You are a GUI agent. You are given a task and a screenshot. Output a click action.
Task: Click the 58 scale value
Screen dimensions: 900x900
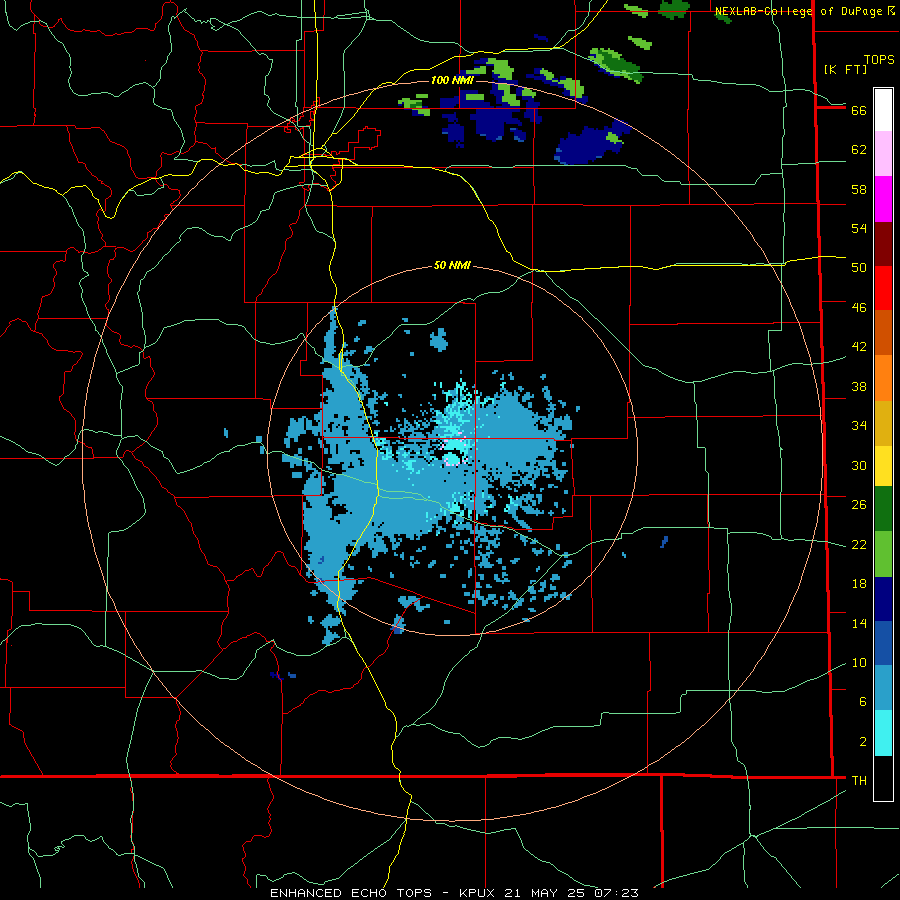coord(859,189)
